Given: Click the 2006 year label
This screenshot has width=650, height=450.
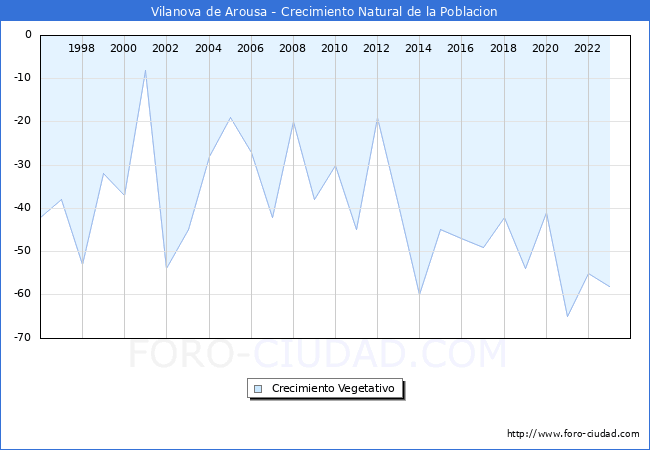Looking at the screenshot, I should [x=250, y=48].
